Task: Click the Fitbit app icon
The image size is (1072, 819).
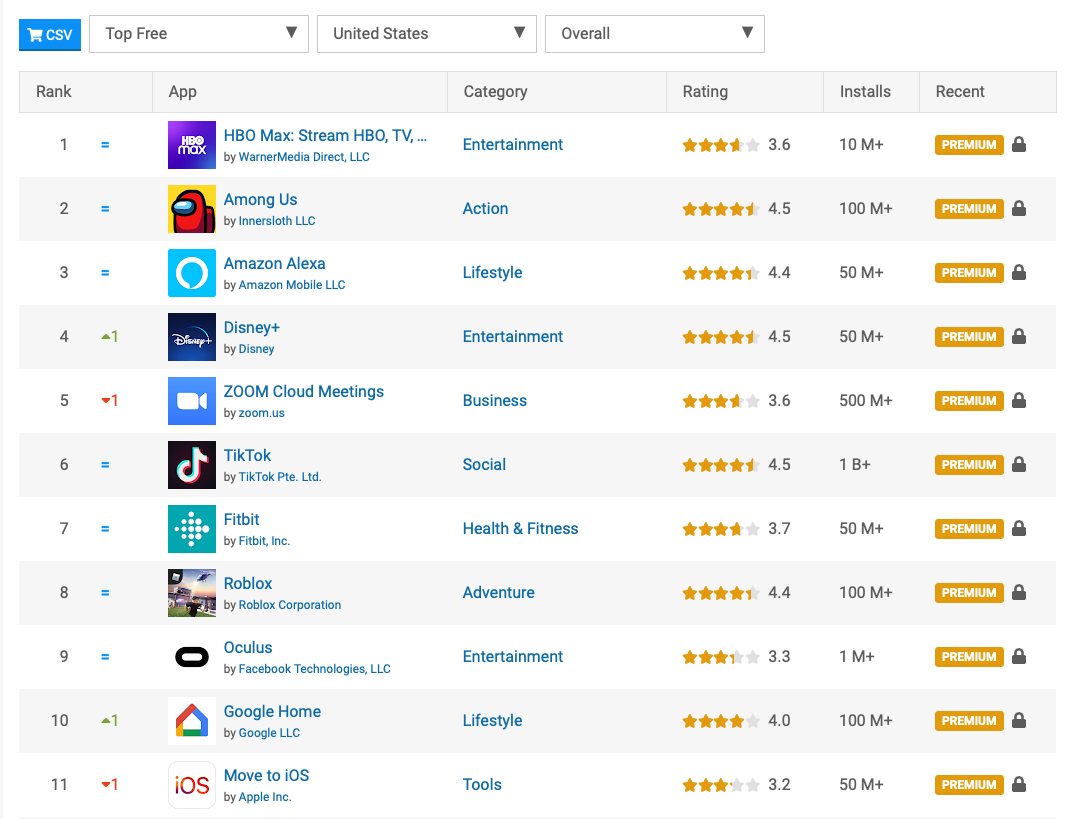Action: point(192,528)
